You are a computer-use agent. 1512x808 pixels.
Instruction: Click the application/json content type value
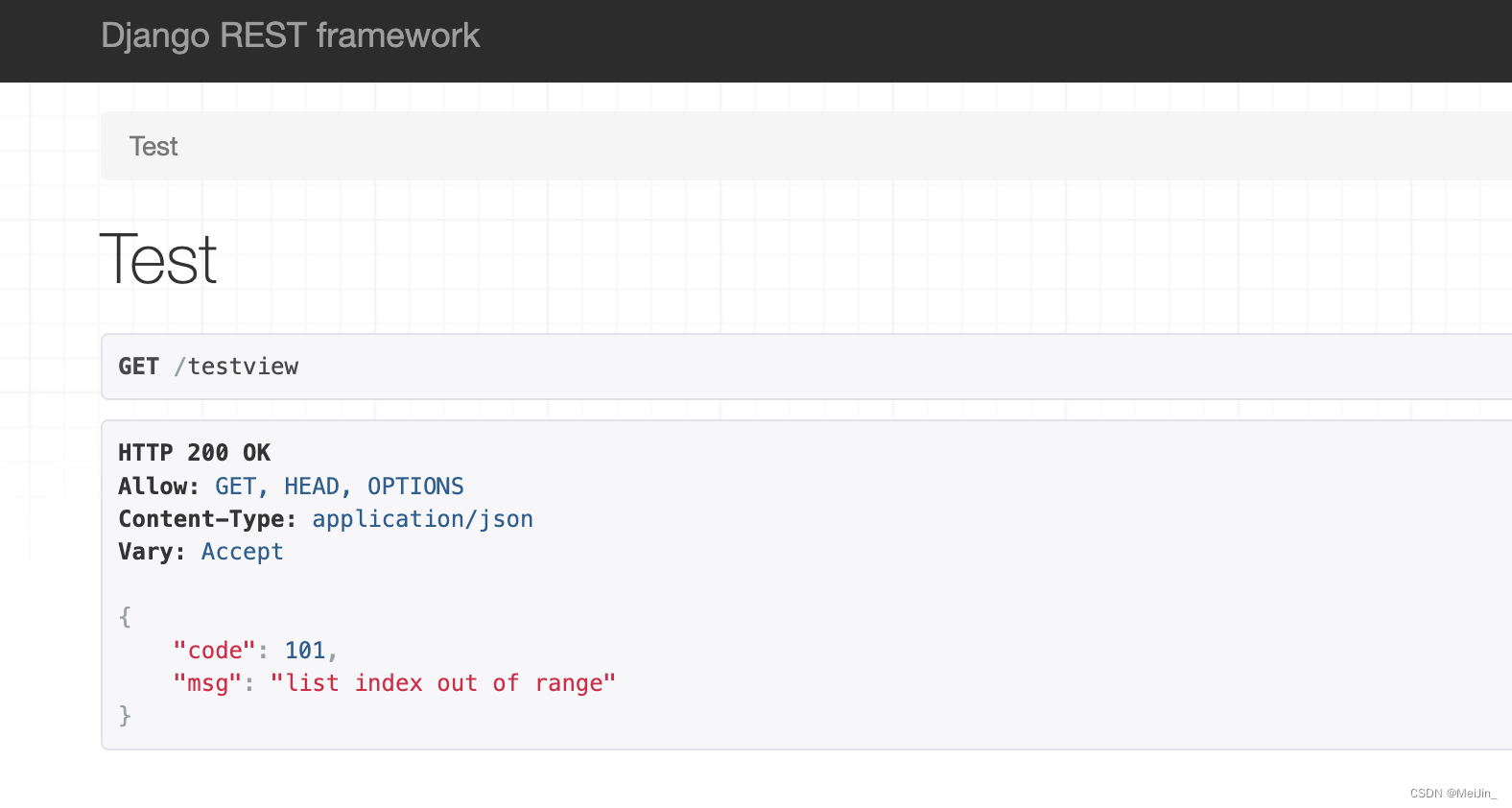click(423, 519)
